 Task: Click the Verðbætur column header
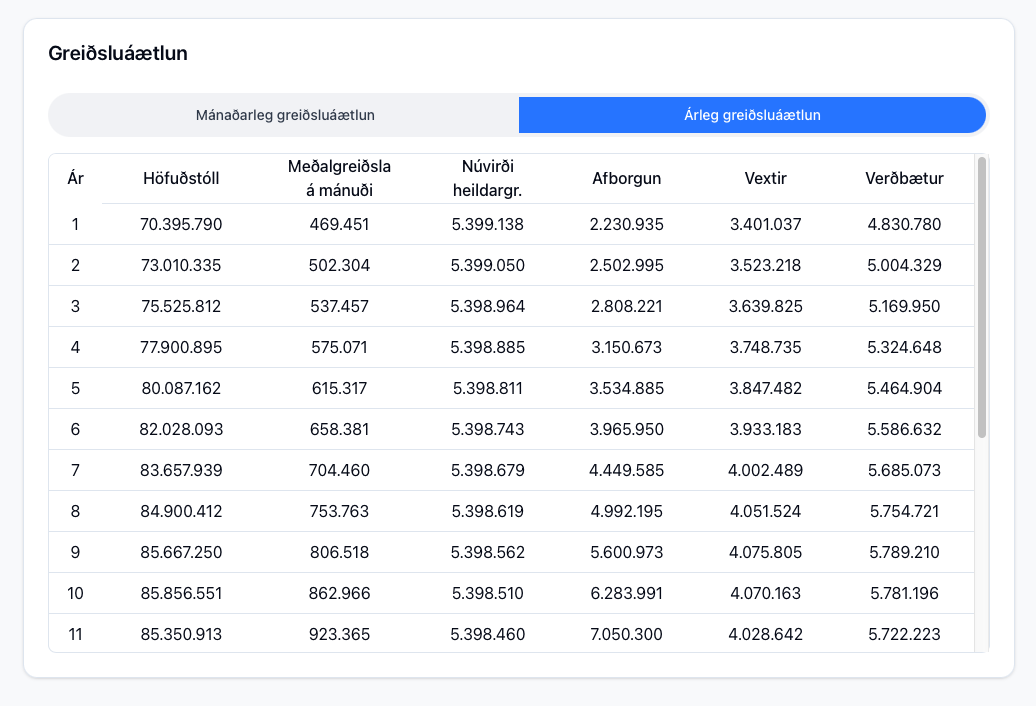click(904, 179)
